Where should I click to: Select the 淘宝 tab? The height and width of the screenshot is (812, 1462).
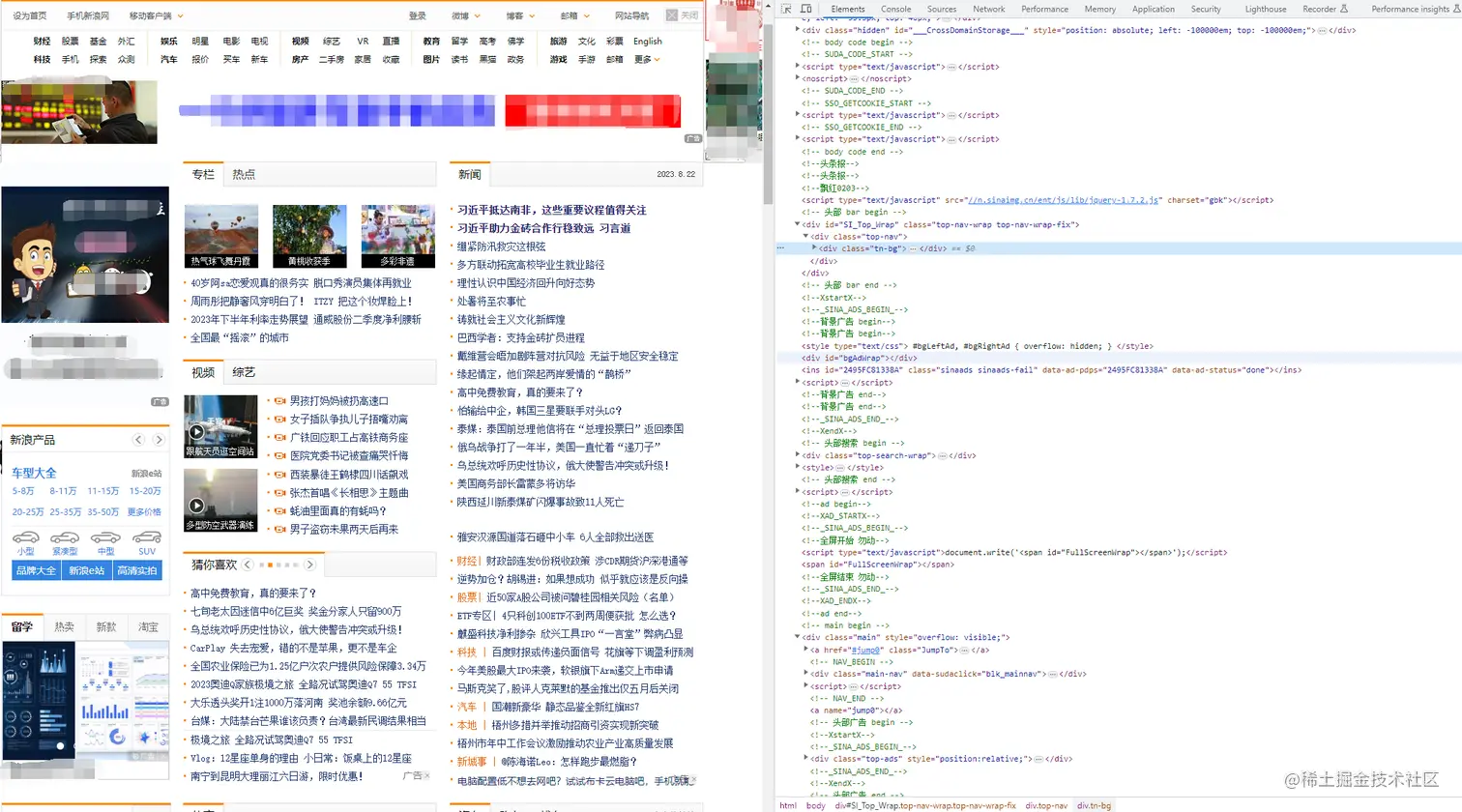pyautogui.click(x=148, y=627)
